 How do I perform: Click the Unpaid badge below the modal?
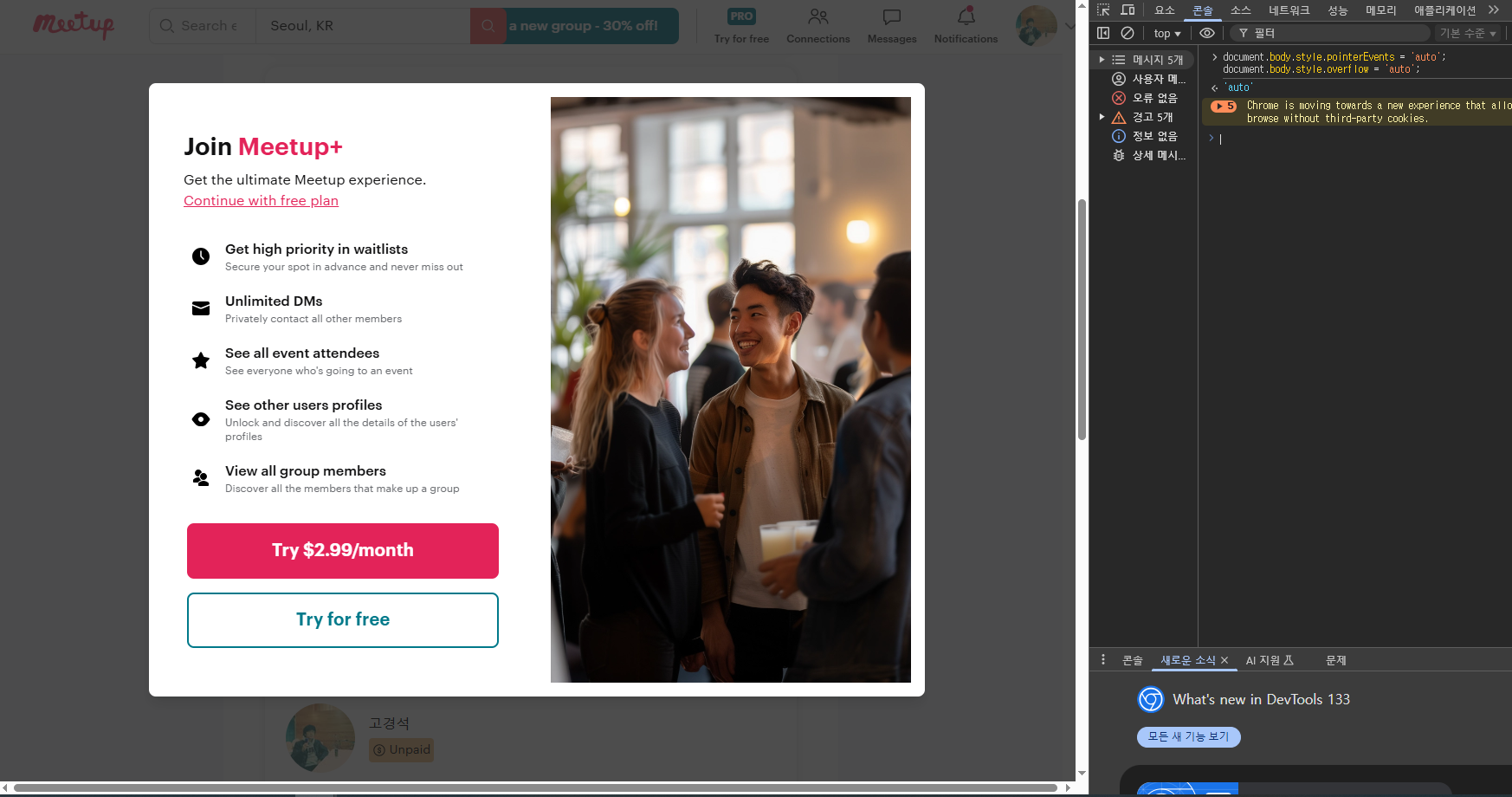(402, 749)
